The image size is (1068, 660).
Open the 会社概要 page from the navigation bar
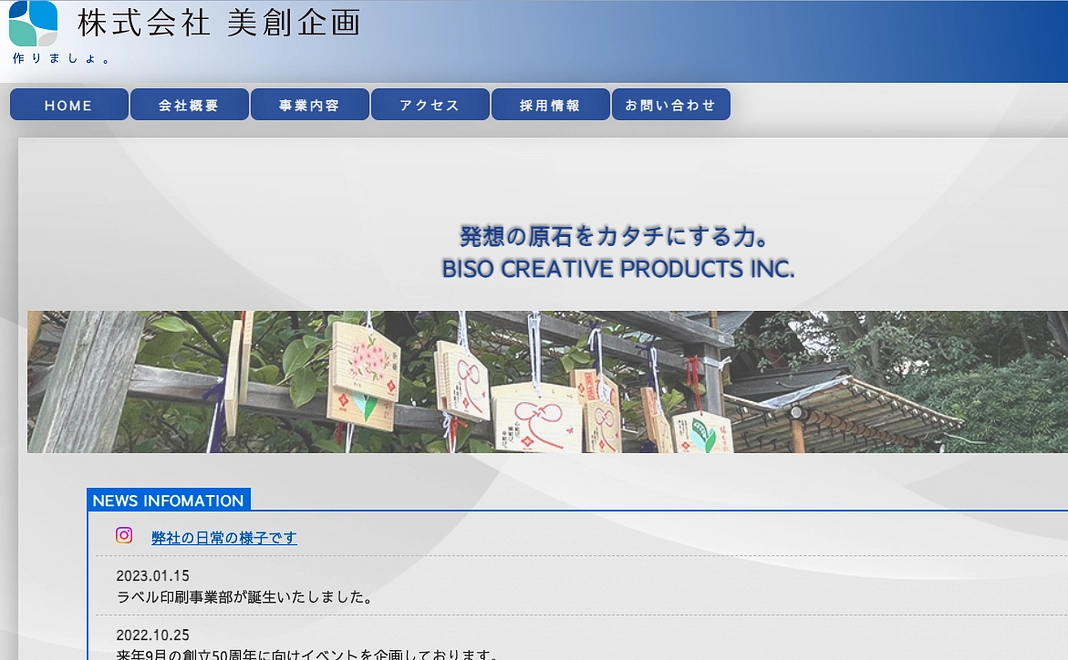(189, 104)
